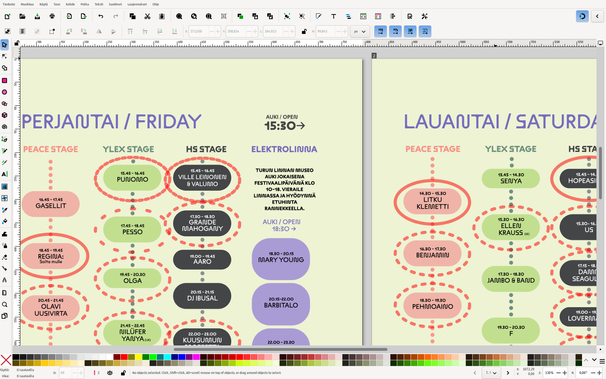This screenshot has width=606, height=379.
Task: Open the units dropdown in controls bar
Action: click(360, 31)
